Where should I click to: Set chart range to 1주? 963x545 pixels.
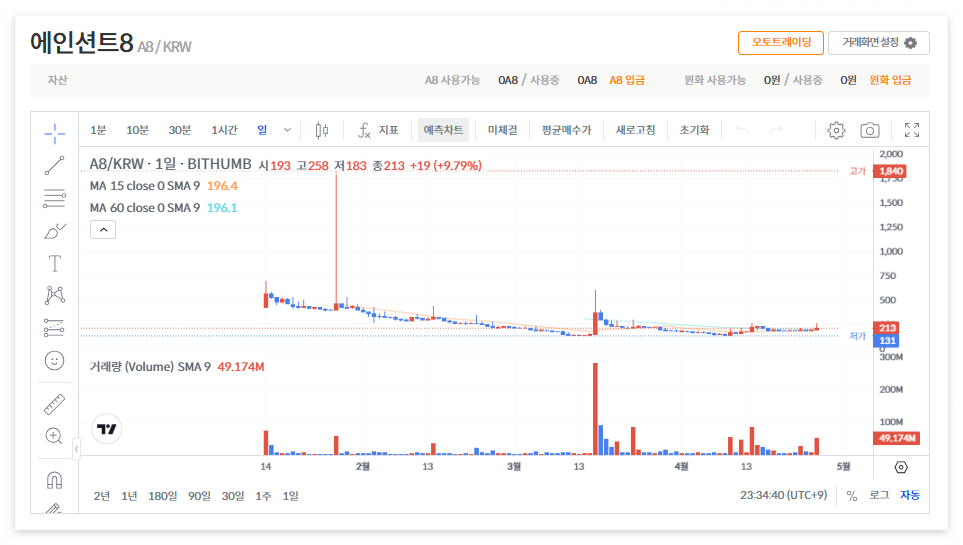pos(263,496)
